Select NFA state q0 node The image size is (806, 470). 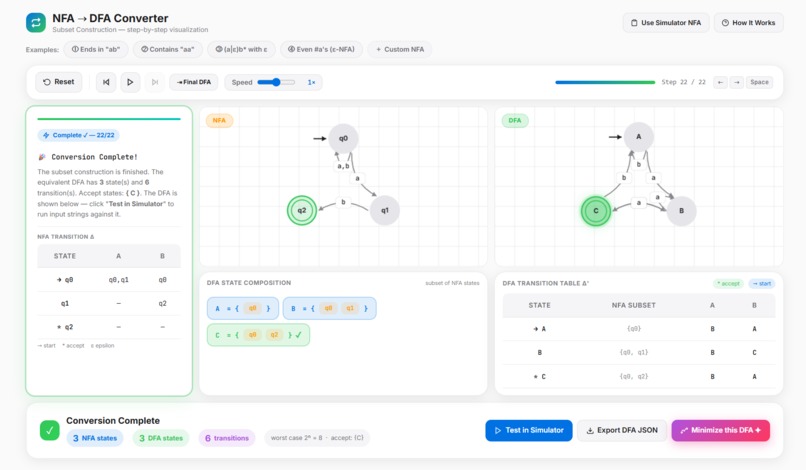point(343,138)
